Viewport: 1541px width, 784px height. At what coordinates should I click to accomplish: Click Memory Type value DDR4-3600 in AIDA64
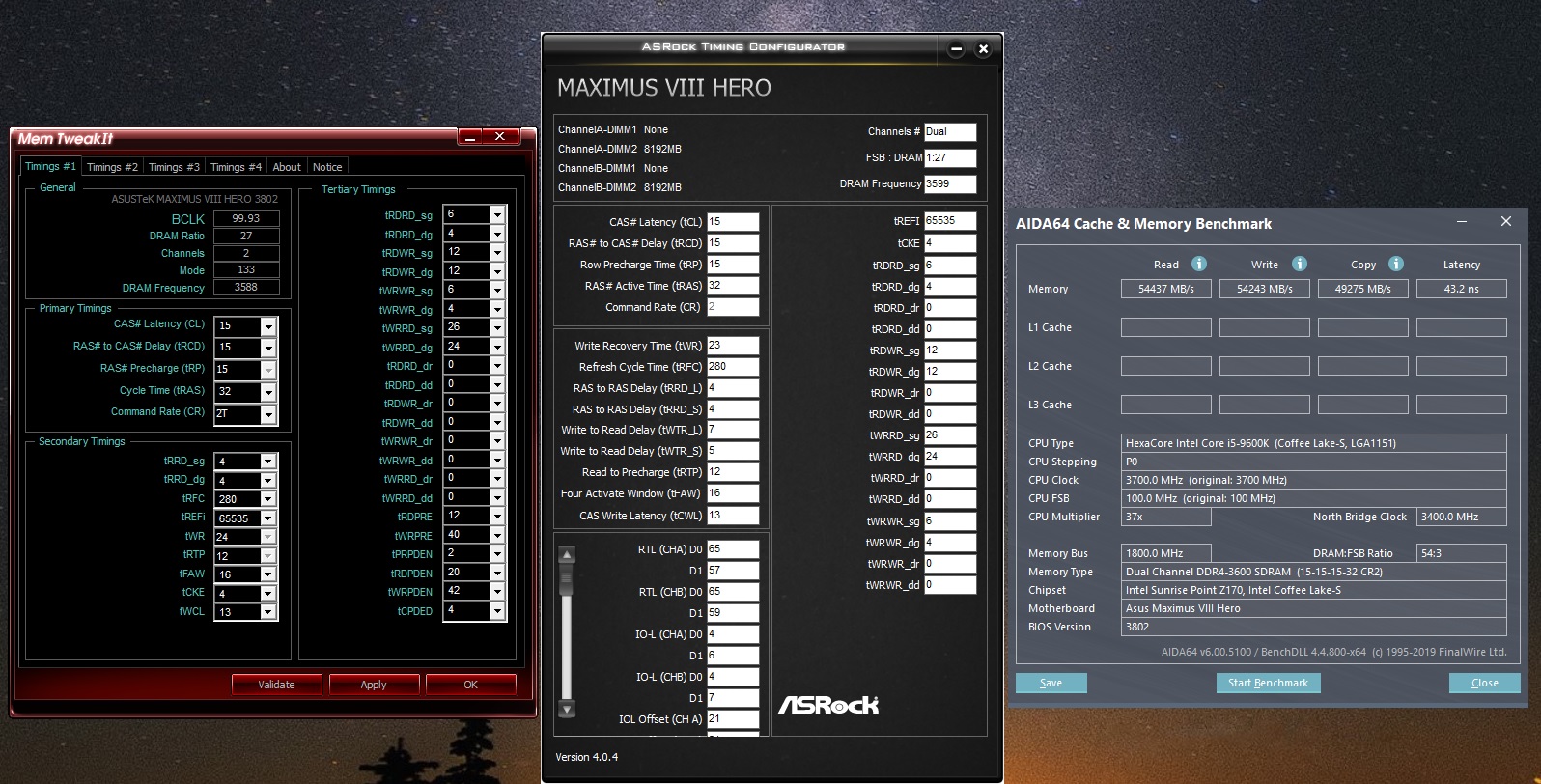pos(1314,572)
